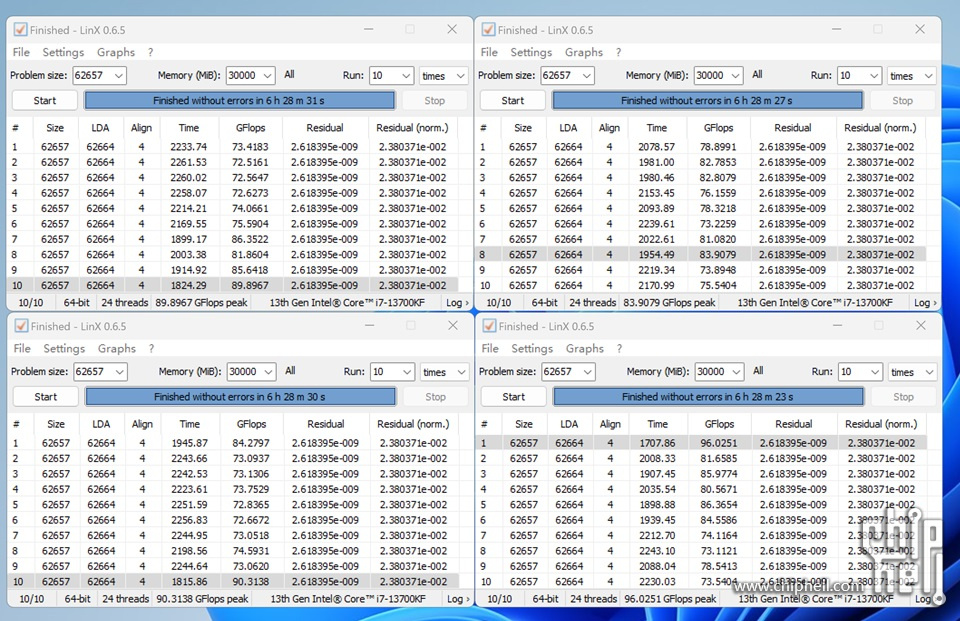Click LDA column header in the 89.8967-peak window
Image resolution: width=960 pixels, height=621 pixels.
click(x=100, y=128)
